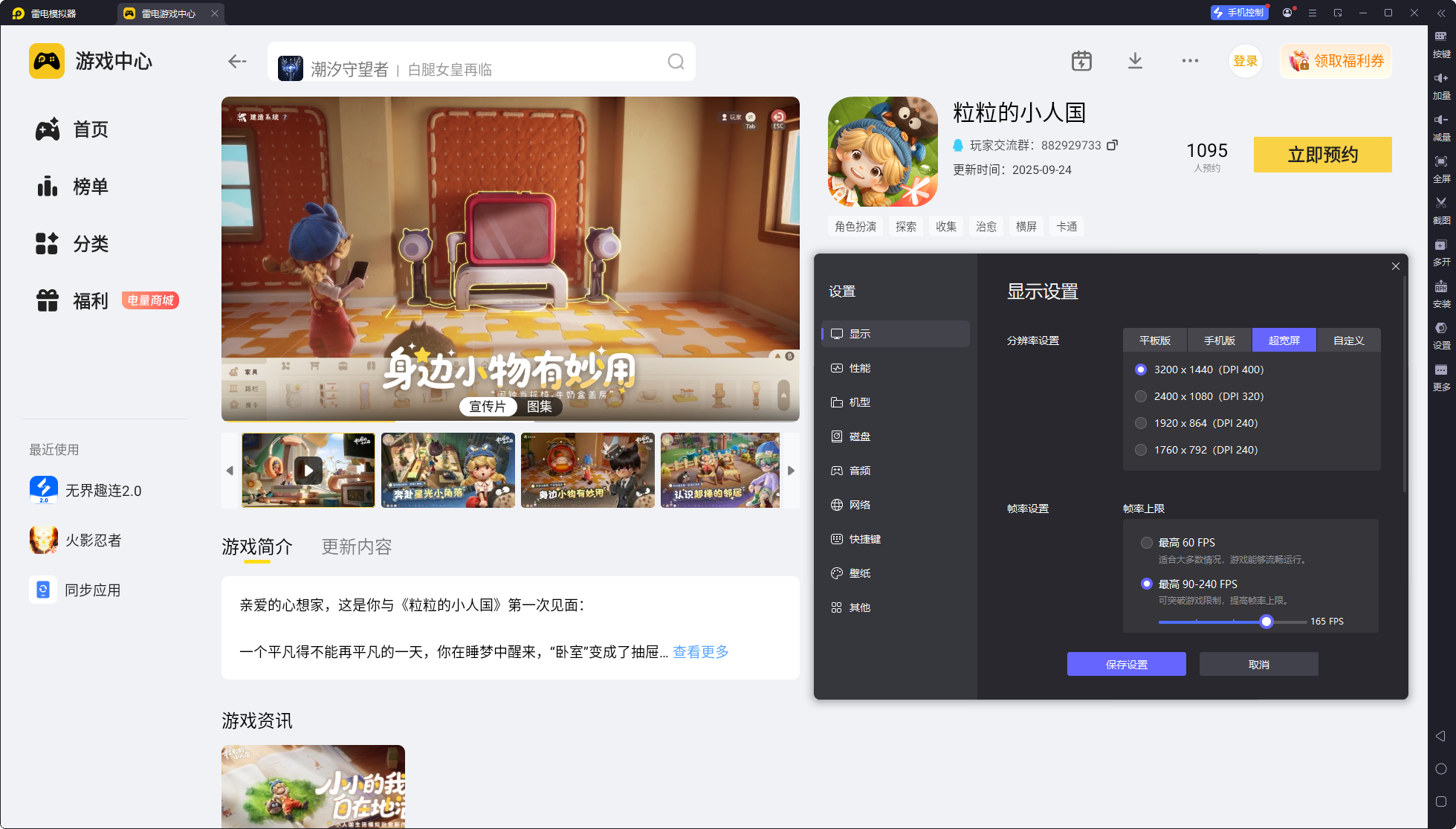Open the download manager icon
1456x829 pixels.
[x=1135, y=61]
